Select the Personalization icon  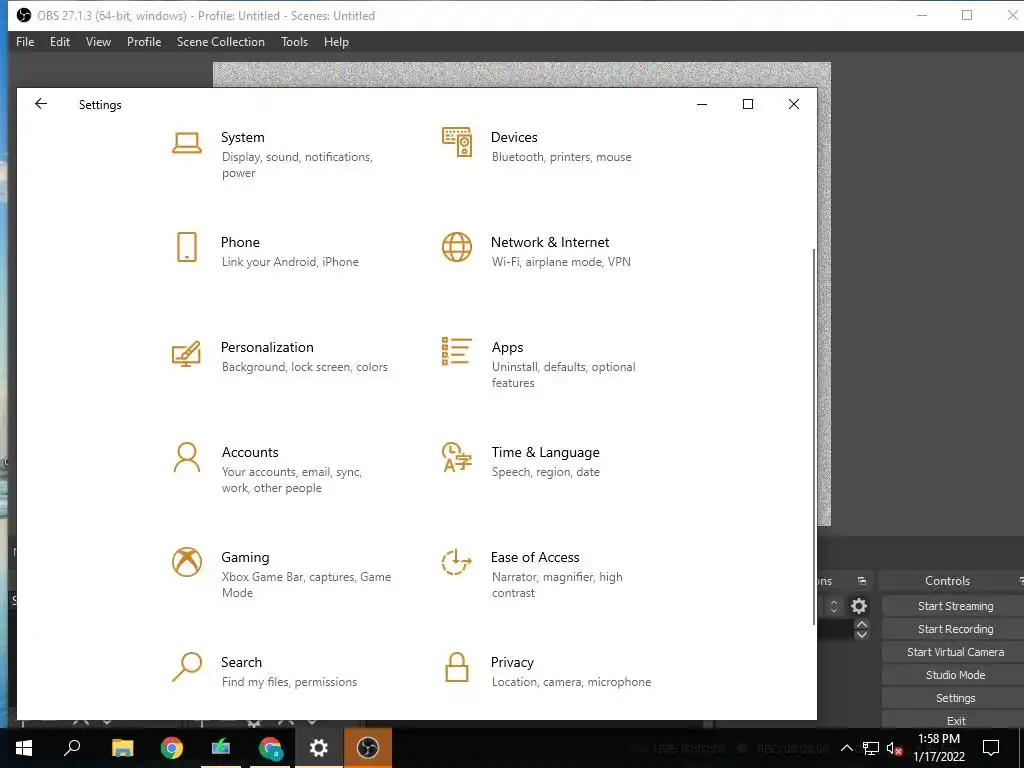coord(186,353)
